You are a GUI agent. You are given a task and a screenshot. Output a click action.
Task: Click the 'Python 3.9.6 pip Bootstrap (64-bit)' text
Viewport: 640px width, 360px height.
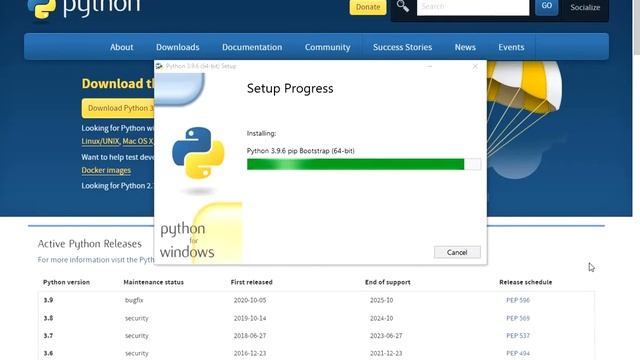(x=300, y=151)
